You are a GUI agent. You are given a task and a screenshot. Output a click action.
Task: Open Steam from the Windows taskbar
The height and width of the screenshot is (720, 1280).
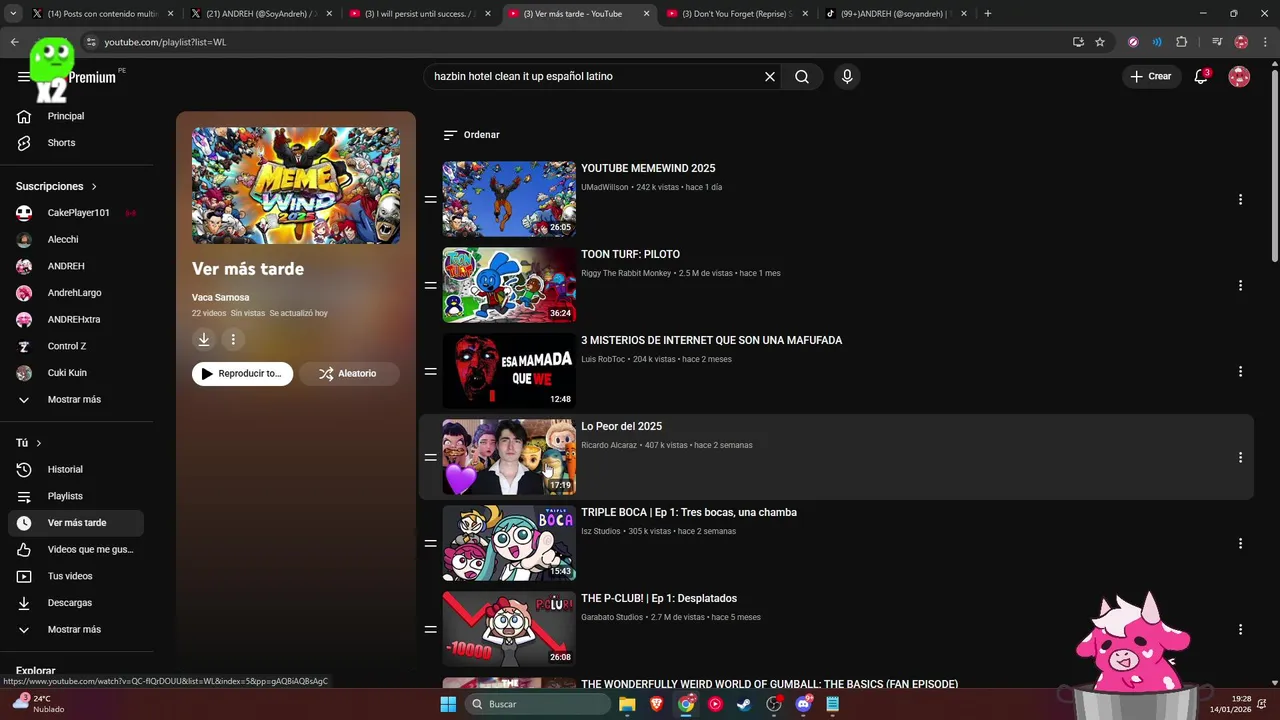pyautogui.click(x=744, y=704)
